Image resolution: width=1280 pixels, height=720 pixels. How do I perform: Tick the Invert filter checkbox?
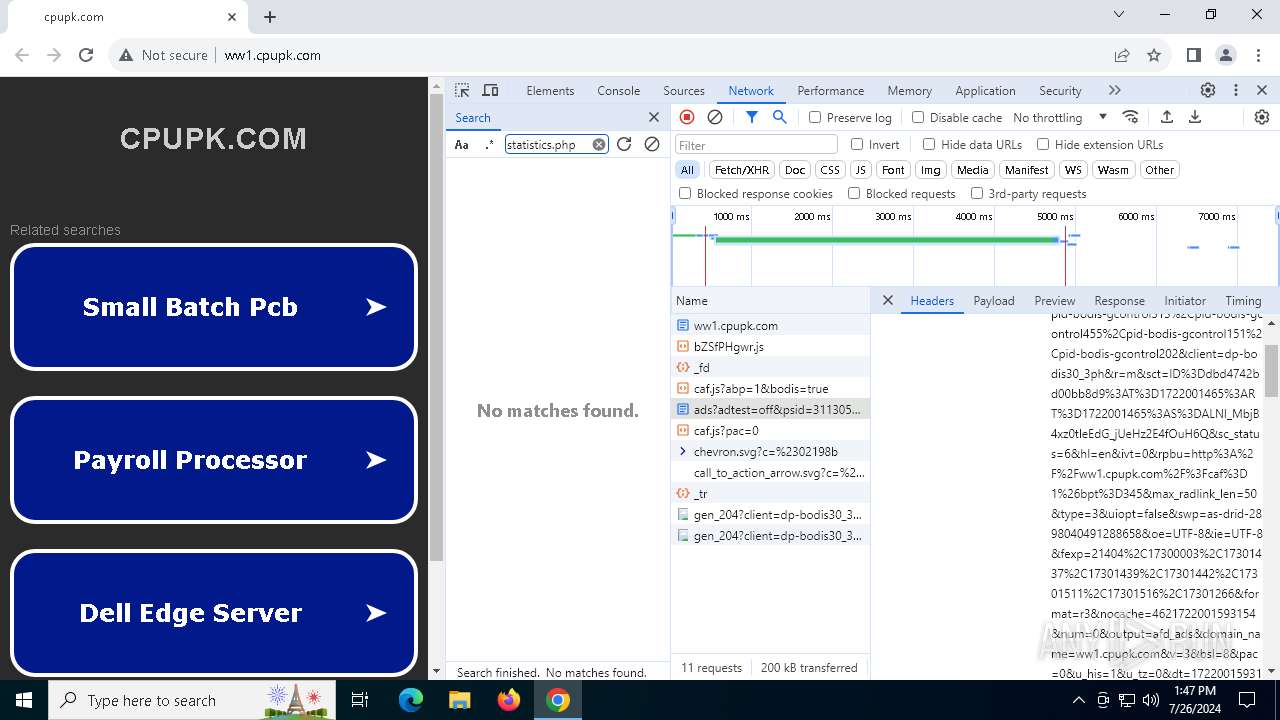click(857, 145)
